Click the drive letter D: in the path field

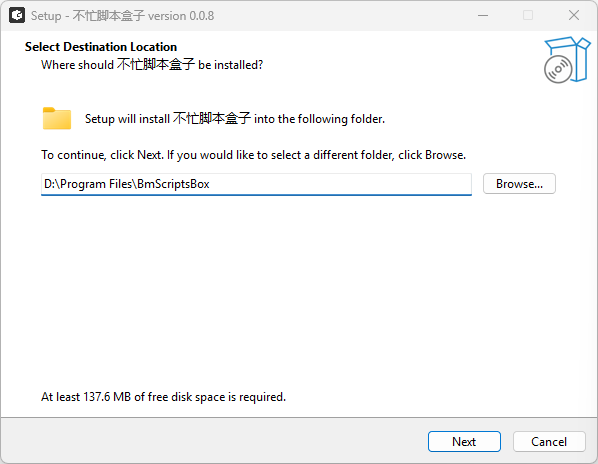click(x=50, y=184)
